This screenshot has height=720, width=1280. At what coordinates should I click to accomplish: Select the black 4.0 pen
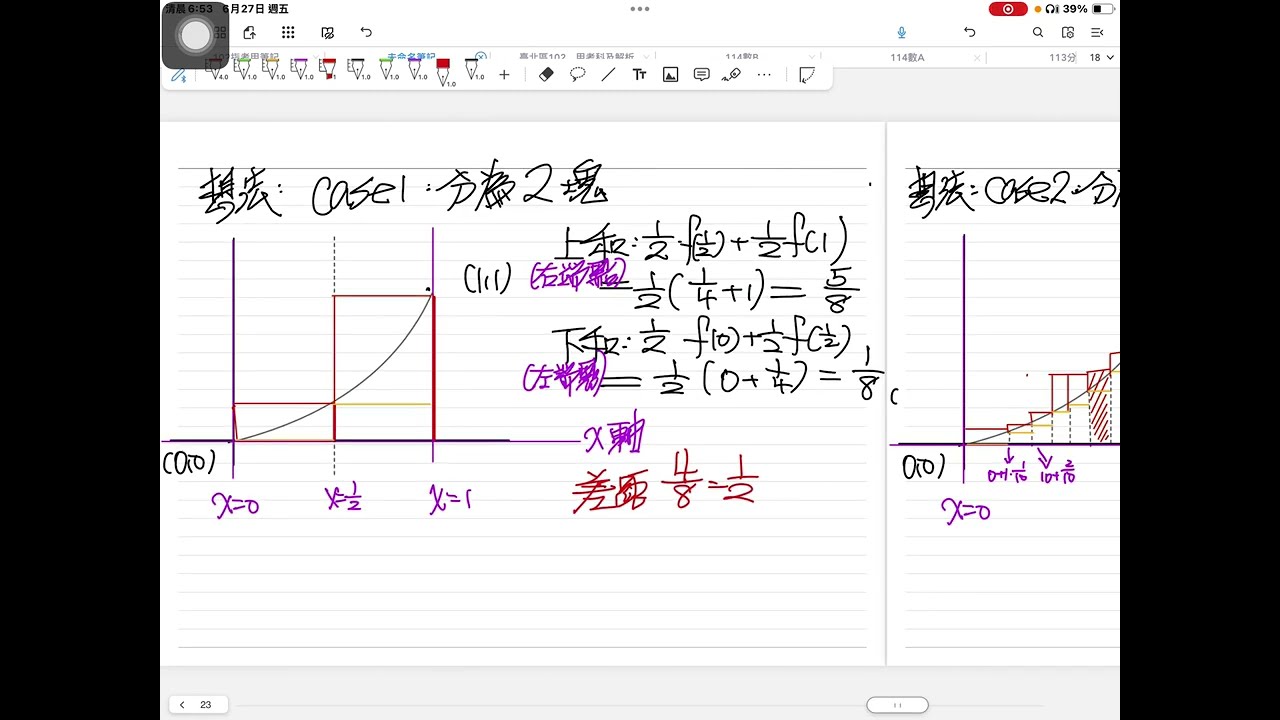[215, 70]
